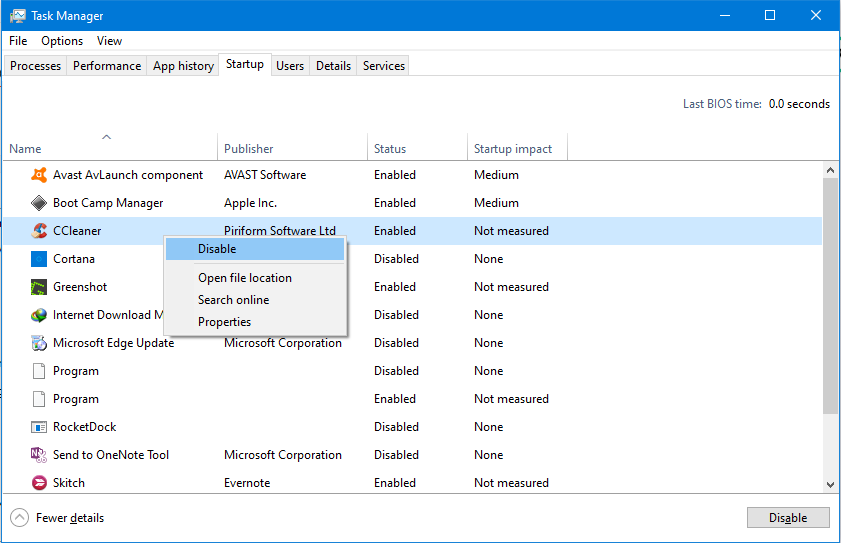Click the Last BIOS time value
Screen dimensions: 841x543
tap(799, 104)
